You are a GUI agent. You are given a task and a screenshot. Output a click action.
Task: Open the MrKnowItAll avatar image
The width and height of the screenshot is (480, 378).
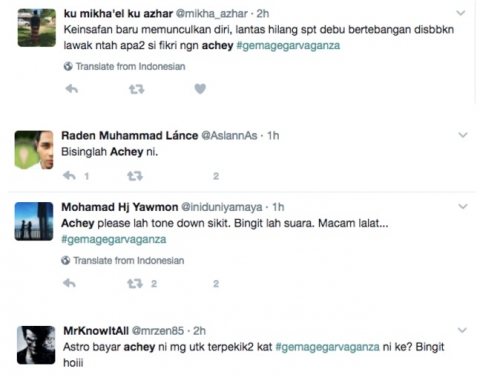pos(36,345)
